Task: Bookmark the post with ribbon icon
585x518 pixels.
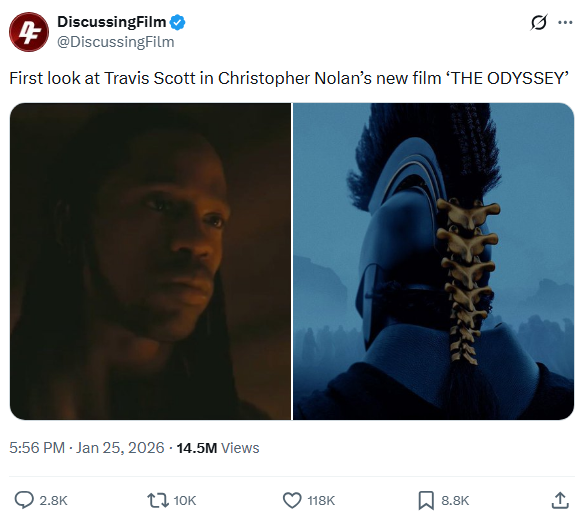Action: [x=426, y=500]
